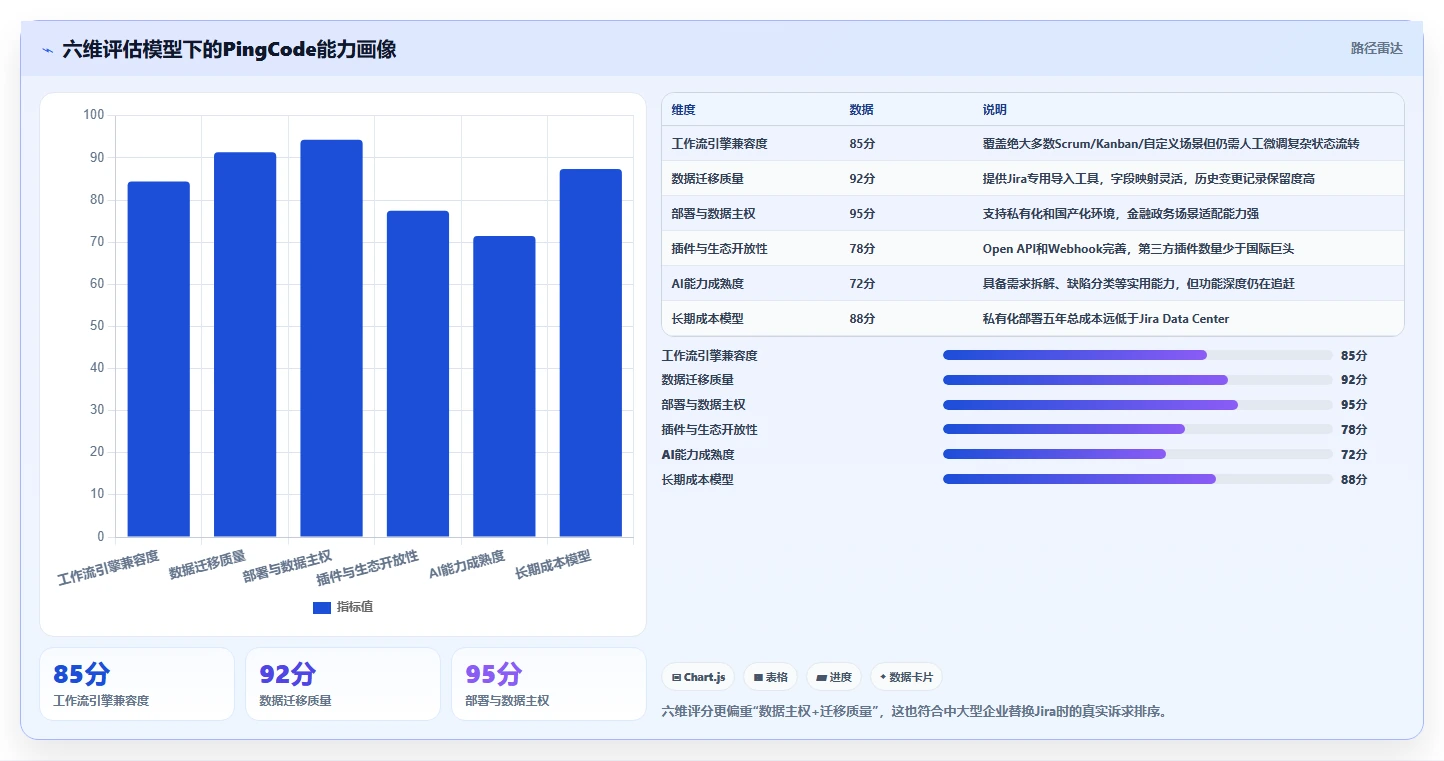Image resolution: width=1444 pixels, height=761 pixels.
Task: Click the 指标值 legend label
Action: (355, 607)
